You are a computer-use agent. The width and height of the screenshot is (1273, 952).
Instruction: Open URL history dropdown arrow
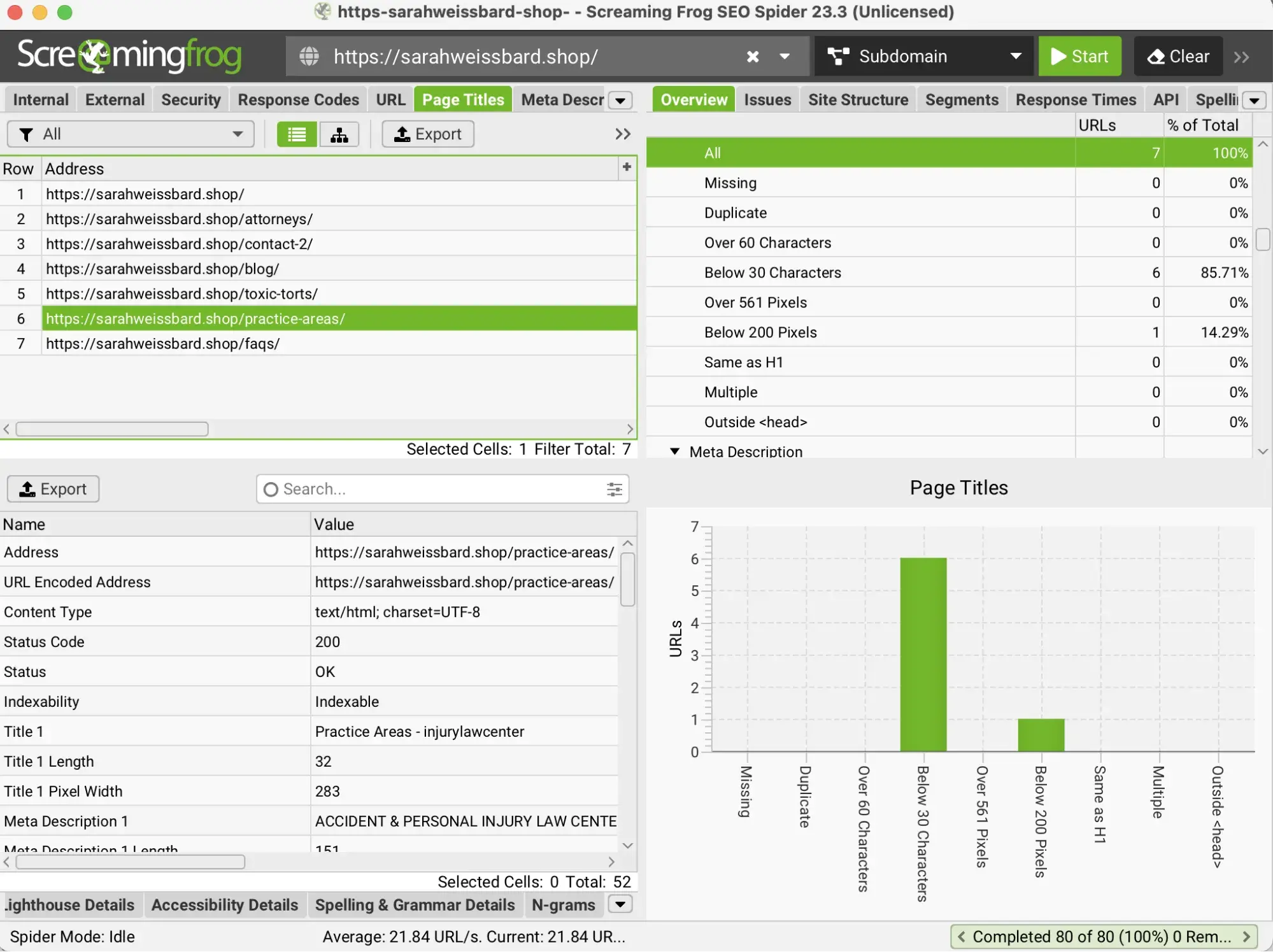pos(785,57)
